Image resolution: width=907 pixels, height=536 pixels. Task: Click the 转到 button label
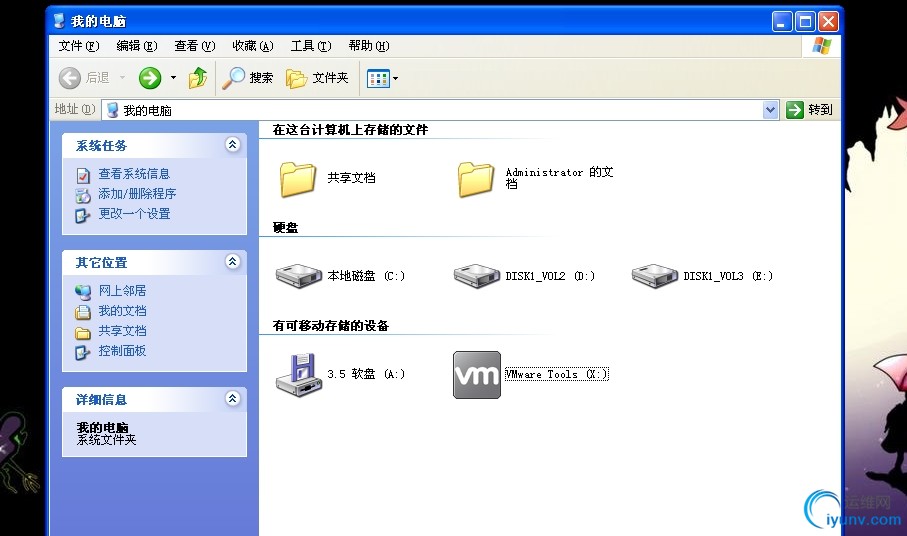click(820, 109)
